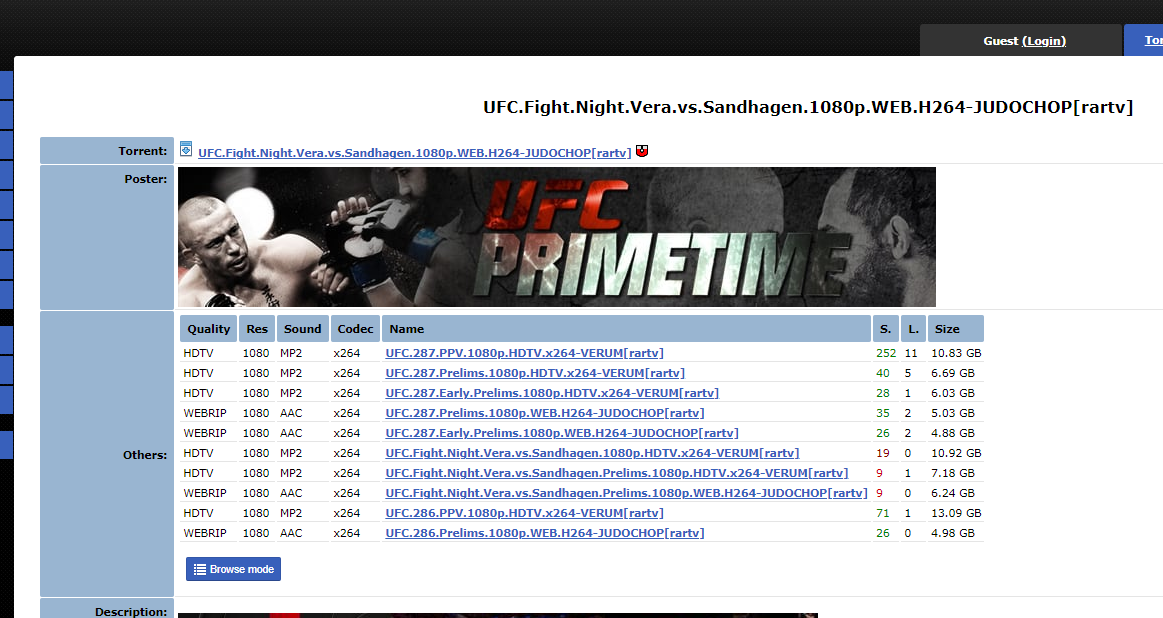Click the partially visible blue tab at top right
This screenshot has height=618, width=1163.
[1144, 40]
